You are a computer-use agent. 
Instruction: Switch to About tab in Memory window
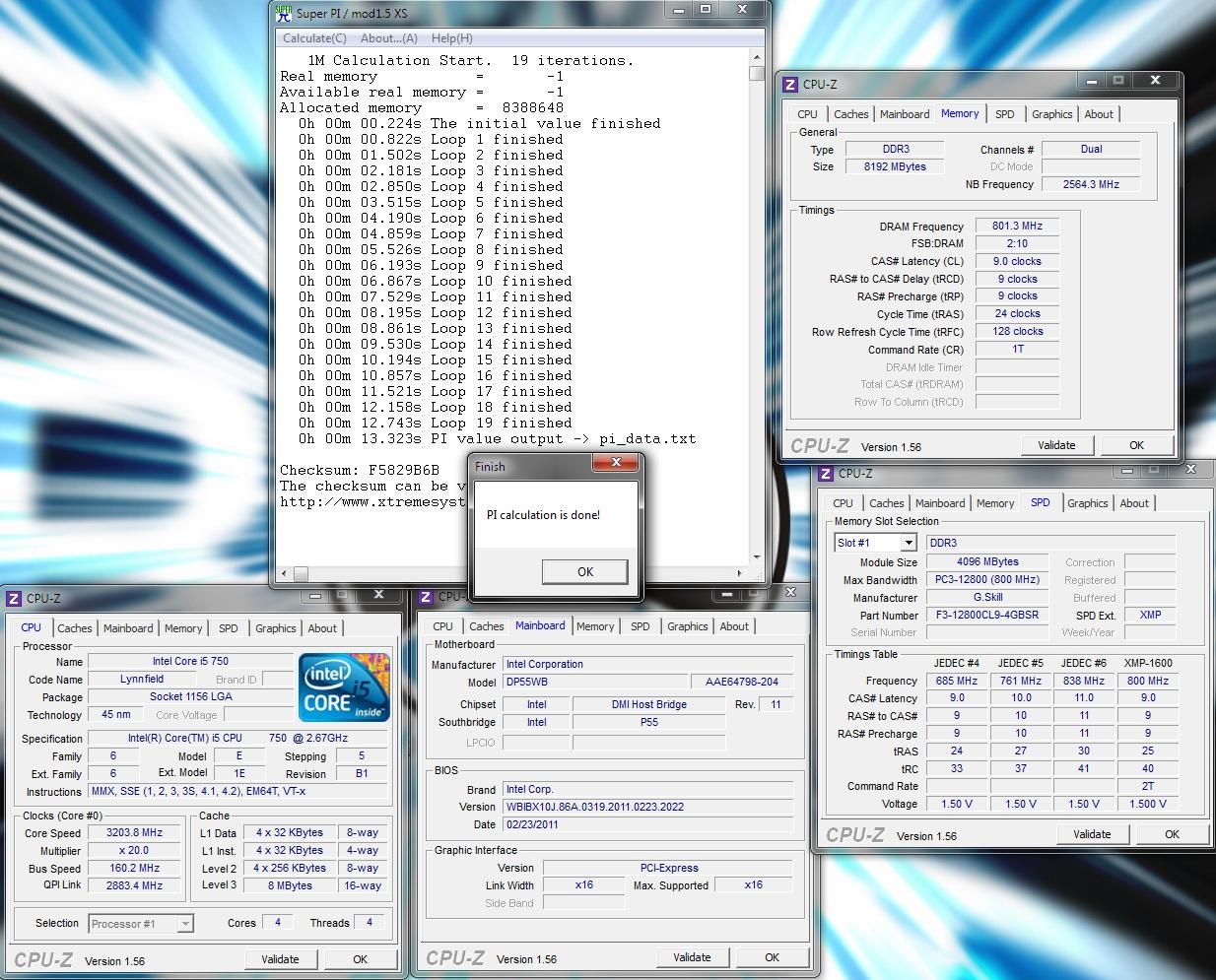[1099, 114]
